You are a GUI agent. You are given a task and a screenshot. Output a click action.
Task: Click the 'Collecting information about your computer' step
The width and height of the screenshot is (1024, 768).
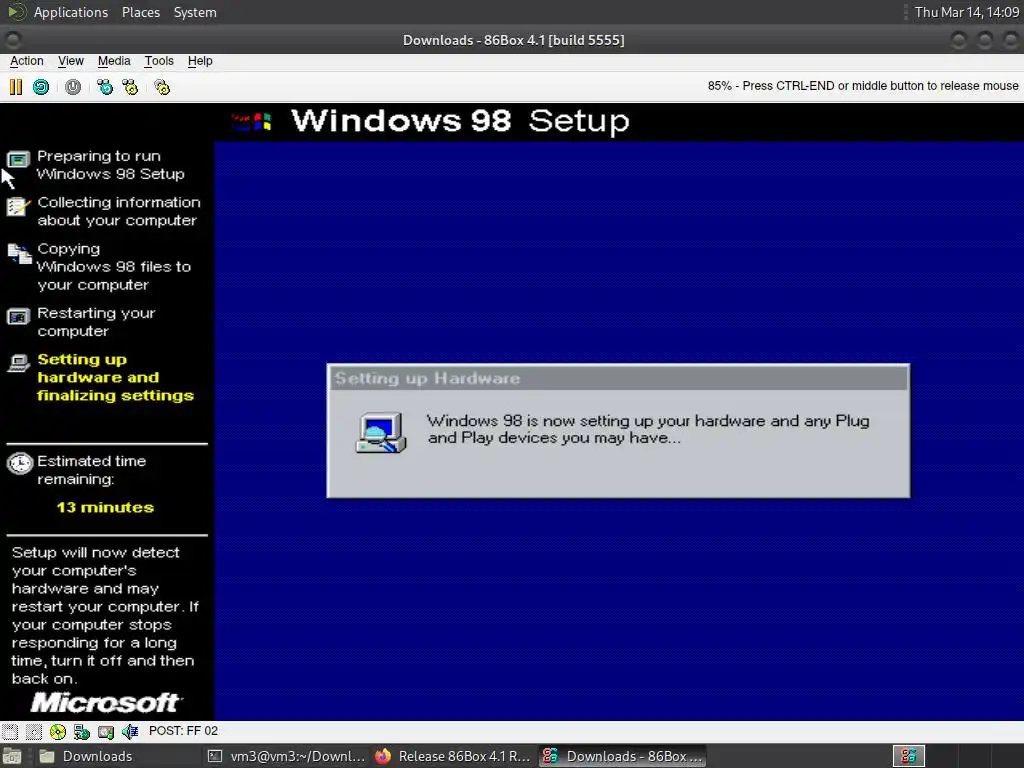click(x=119, y=211)
